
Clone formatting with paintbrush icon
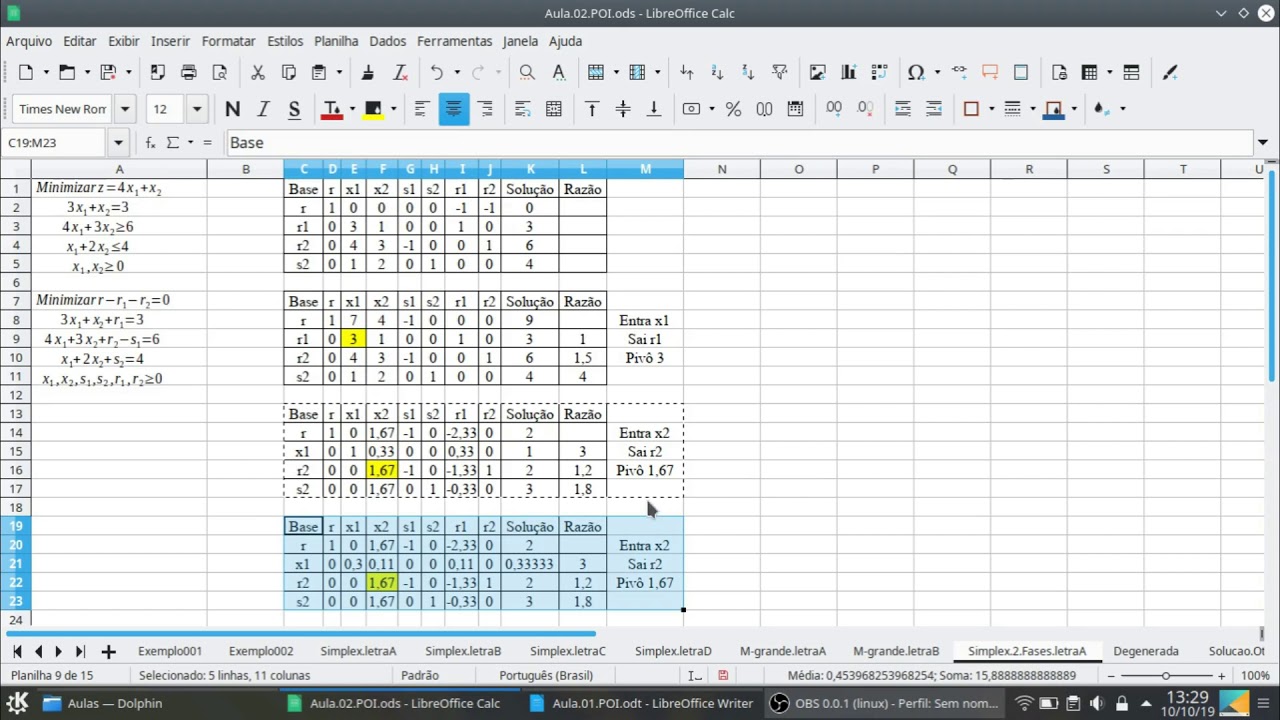point(368,72)
